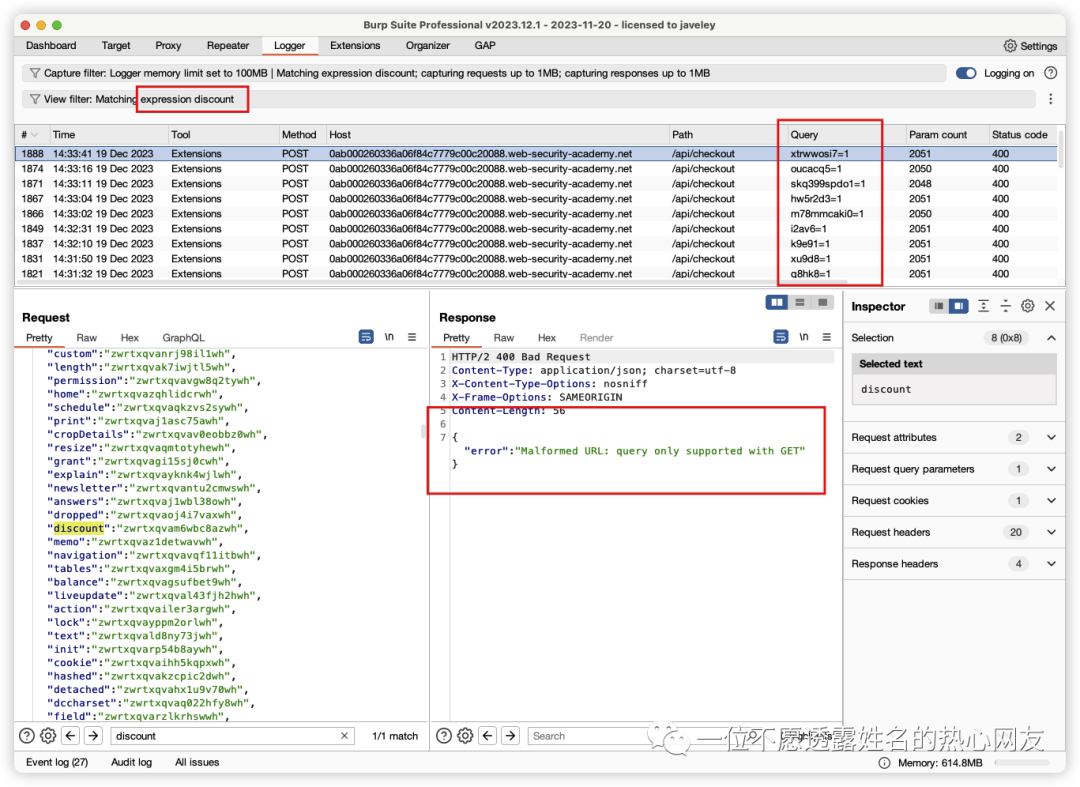Open the Repeater tab
Viewport: 1080px width, 787px height.
pos(228,45)
